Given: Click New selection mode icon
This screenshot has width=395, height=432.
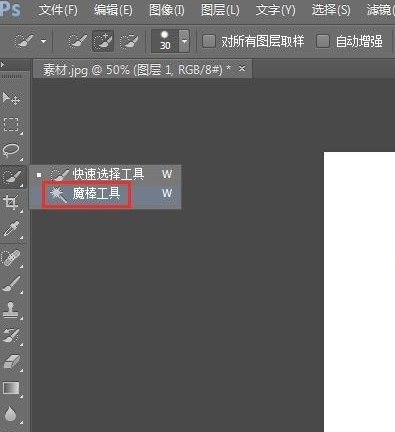Looking at the screenshot, I should 77,41.
